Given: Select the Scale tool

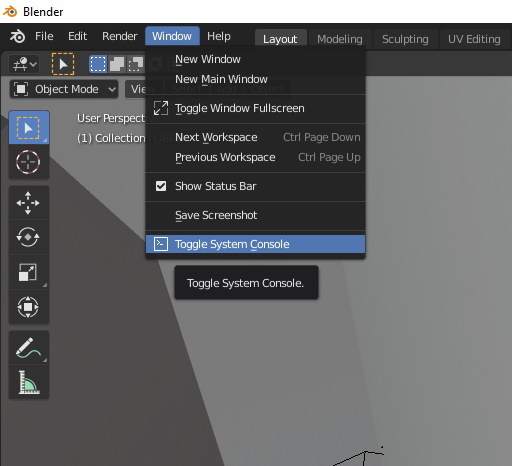Looking at the screenshot, I should click(x=29, y=272).
